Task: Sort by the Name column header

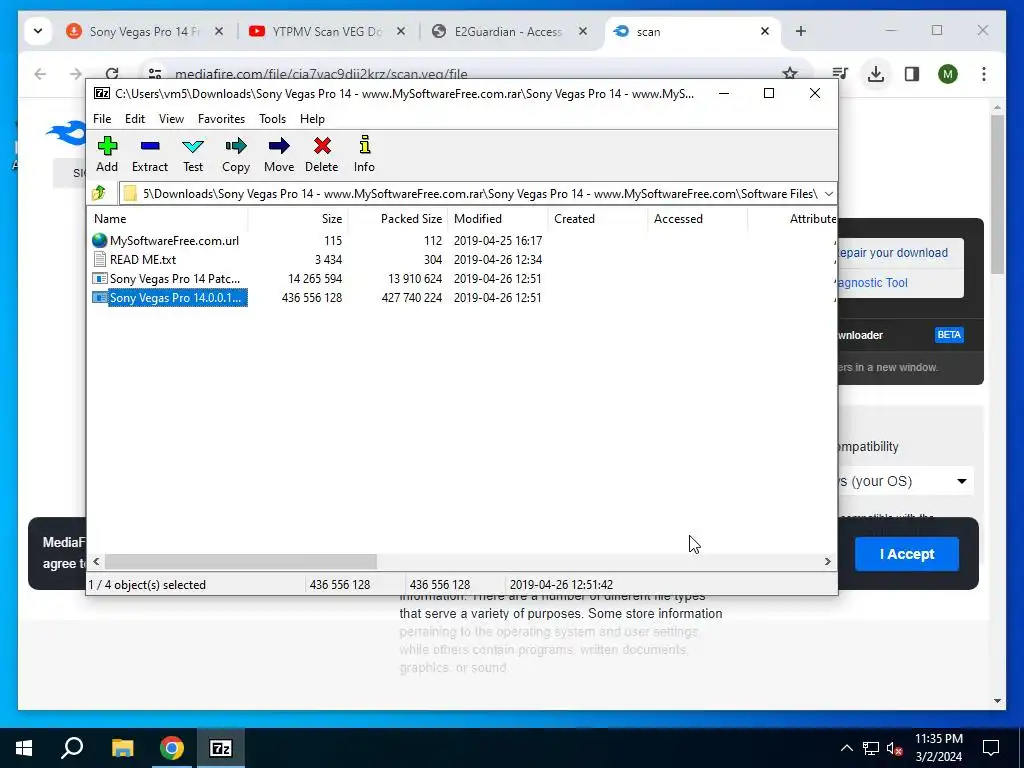Action: click(x=167, y=219)
